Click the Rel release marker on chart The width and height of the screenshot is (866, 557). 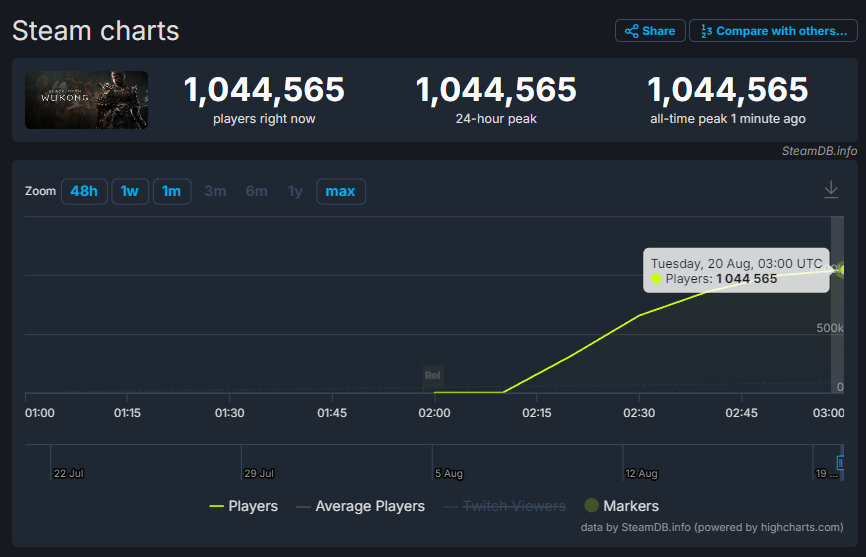click(x=432, y=375)
